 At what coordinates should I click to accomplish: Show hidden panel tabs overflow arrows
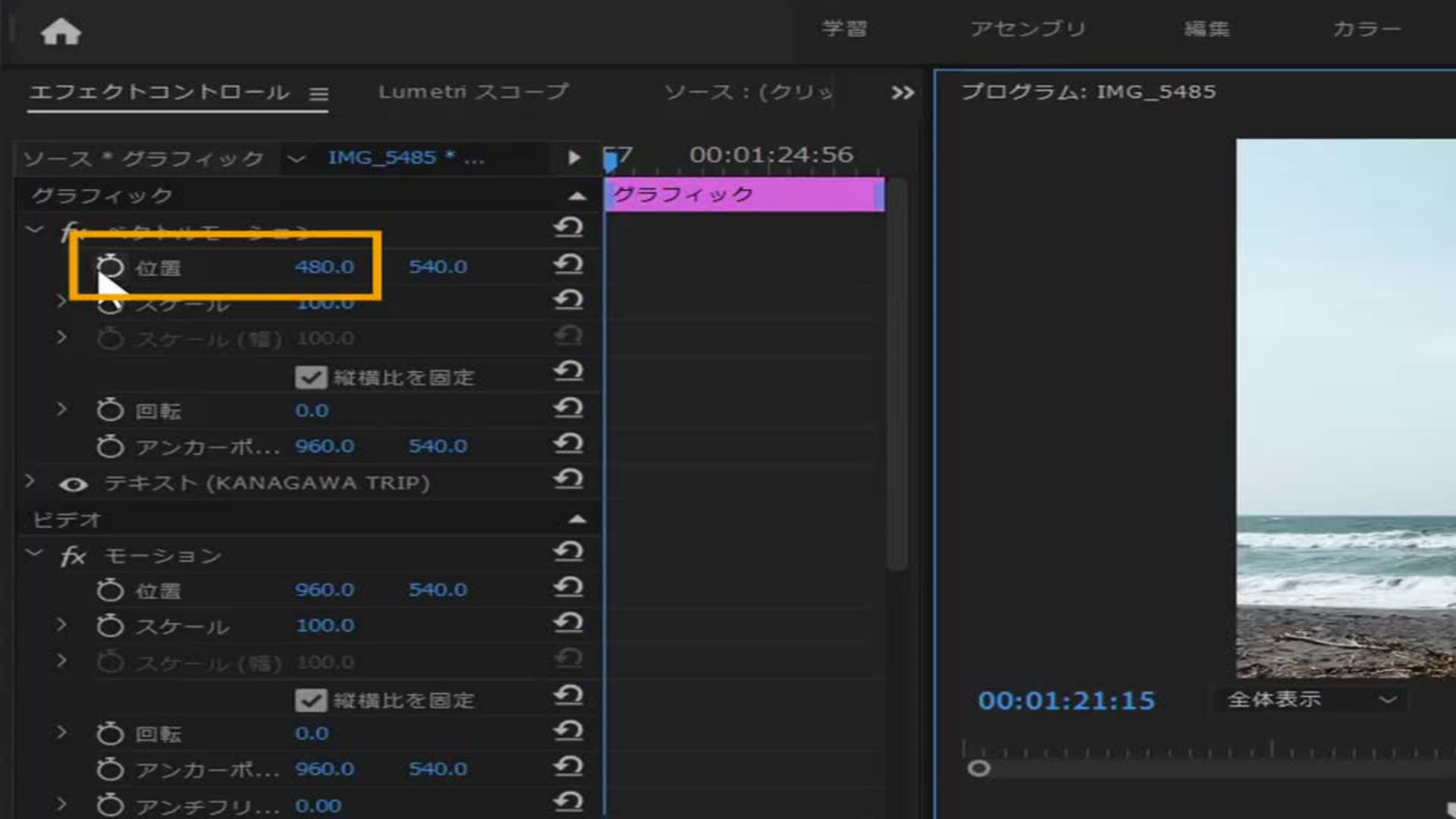coord(902,93)
